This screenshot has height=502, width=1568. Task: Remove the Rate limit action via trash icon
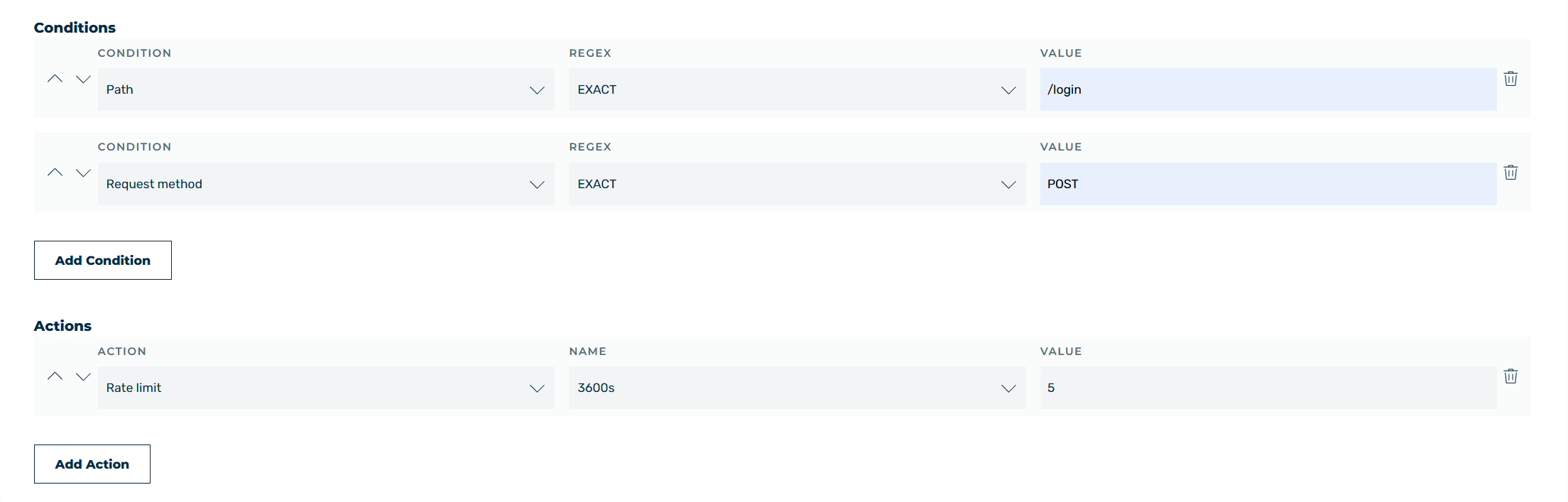pyautogui.click(x=1510, y=376)
